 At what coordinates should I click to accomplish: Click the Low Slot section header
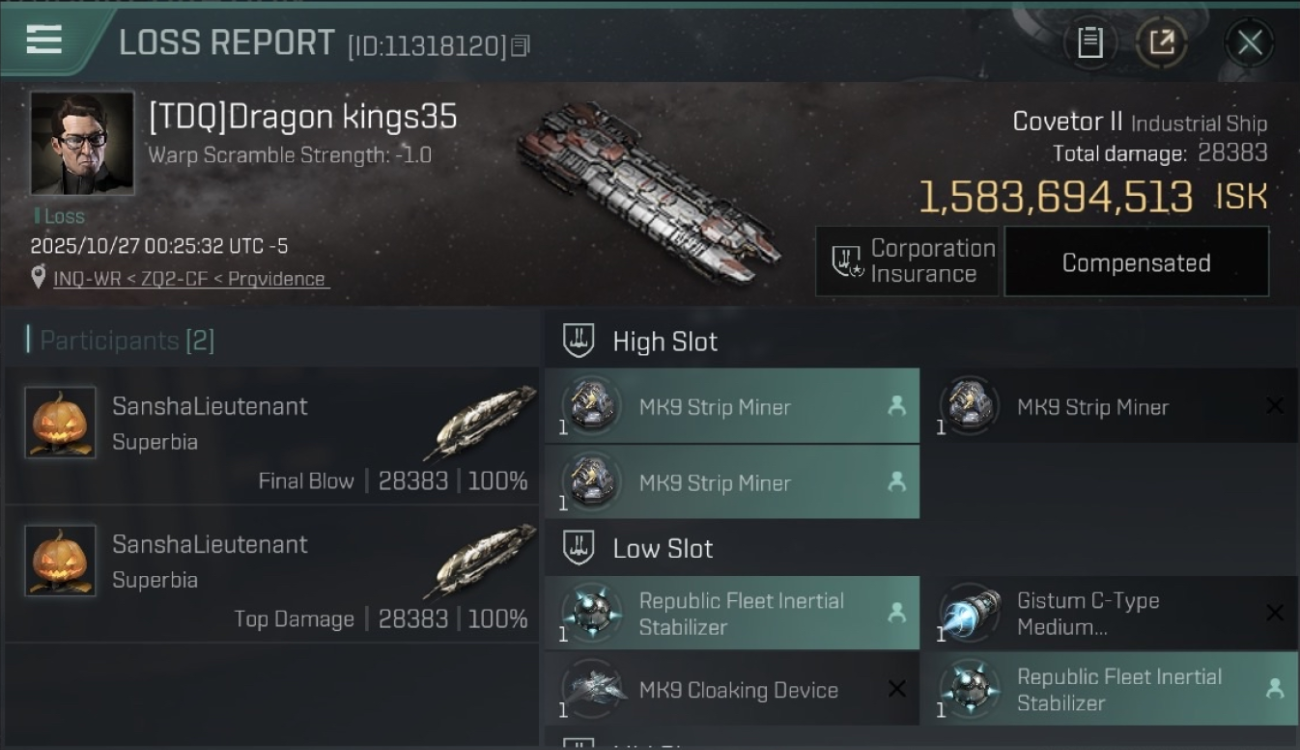[662, 549]
